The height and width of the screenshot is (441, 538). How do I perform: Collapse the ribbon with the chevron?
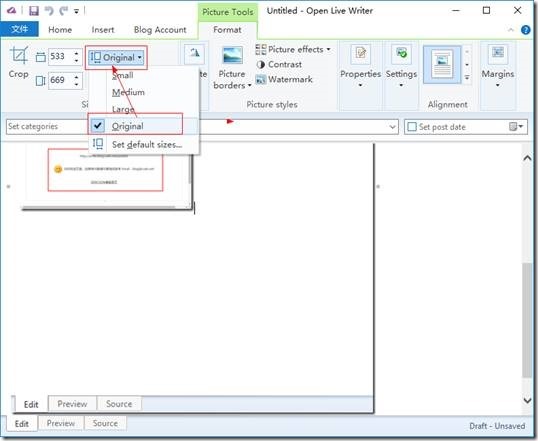tap(511, 30)
